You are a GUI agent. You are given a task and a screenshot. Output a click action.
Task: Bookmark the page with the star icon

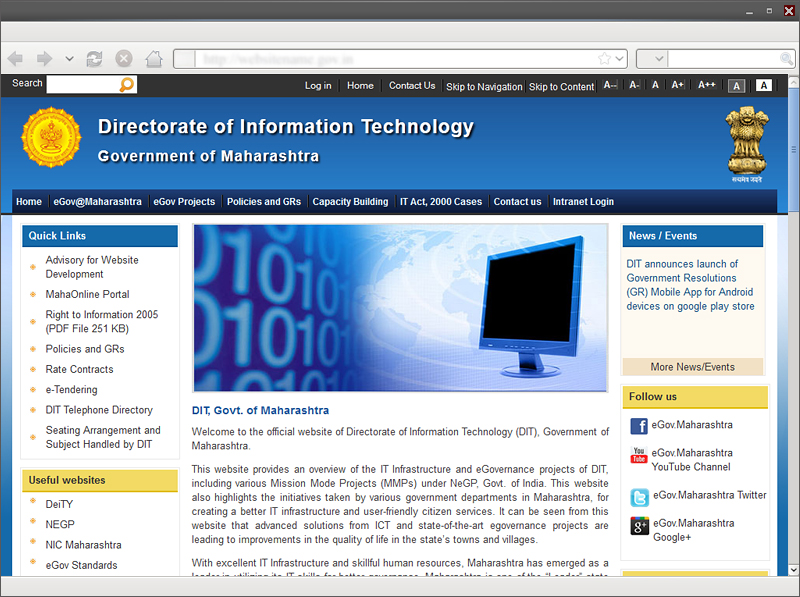(604, 59)
